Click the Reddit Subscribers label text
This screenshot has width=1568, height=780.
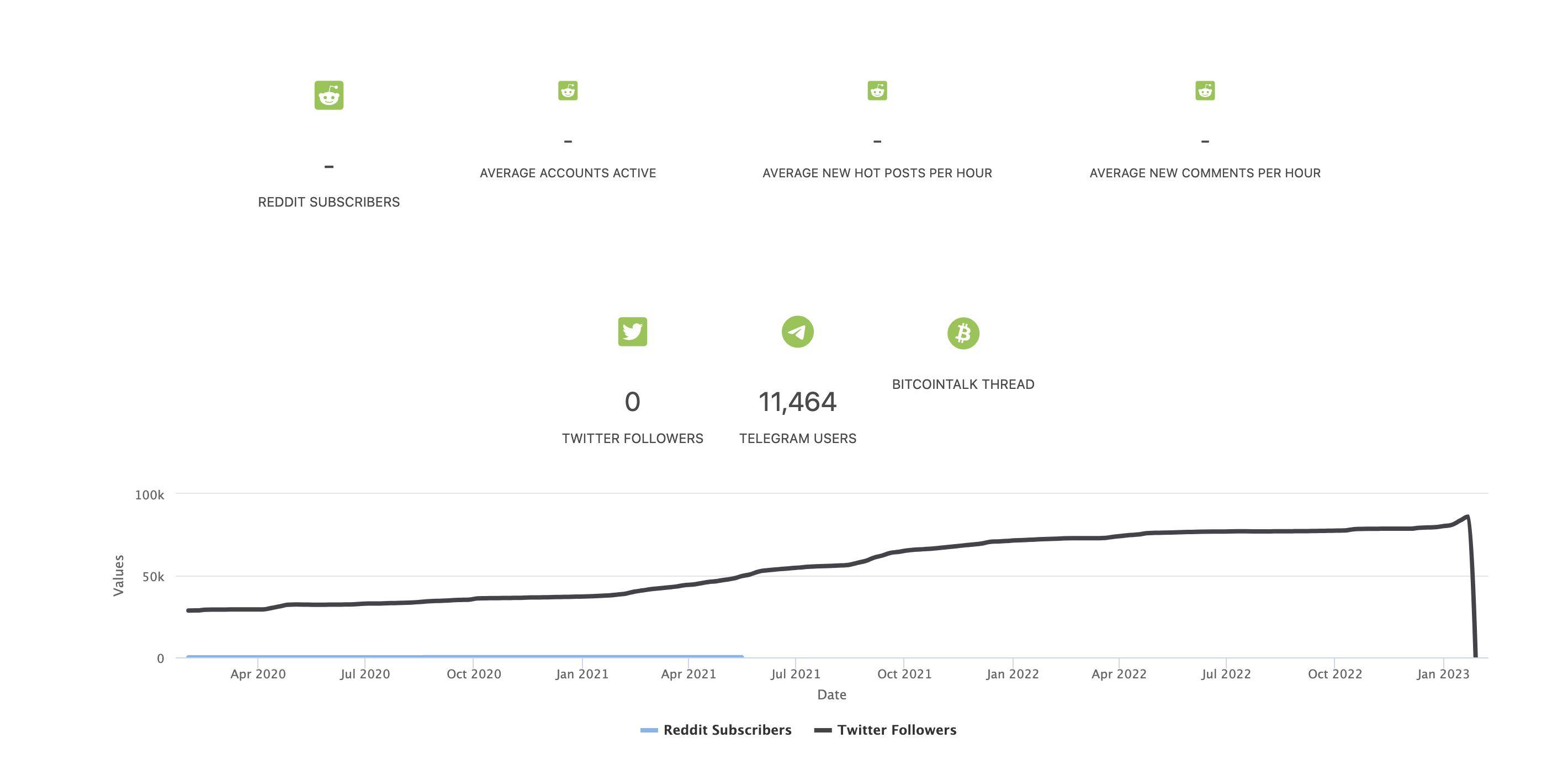pyautogui.click(x=329, y=202)
